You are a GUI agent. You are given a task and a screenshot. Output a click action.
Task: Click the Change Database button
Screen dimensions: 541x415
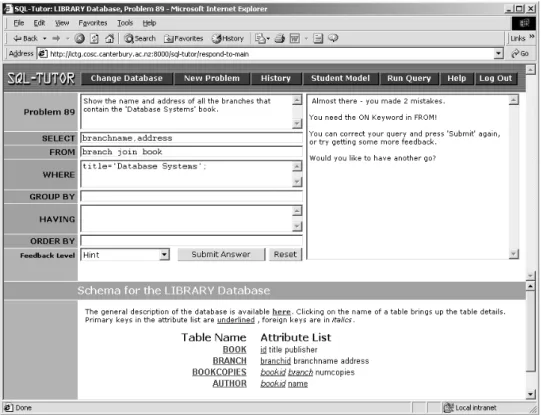click(x=127, y=78)
